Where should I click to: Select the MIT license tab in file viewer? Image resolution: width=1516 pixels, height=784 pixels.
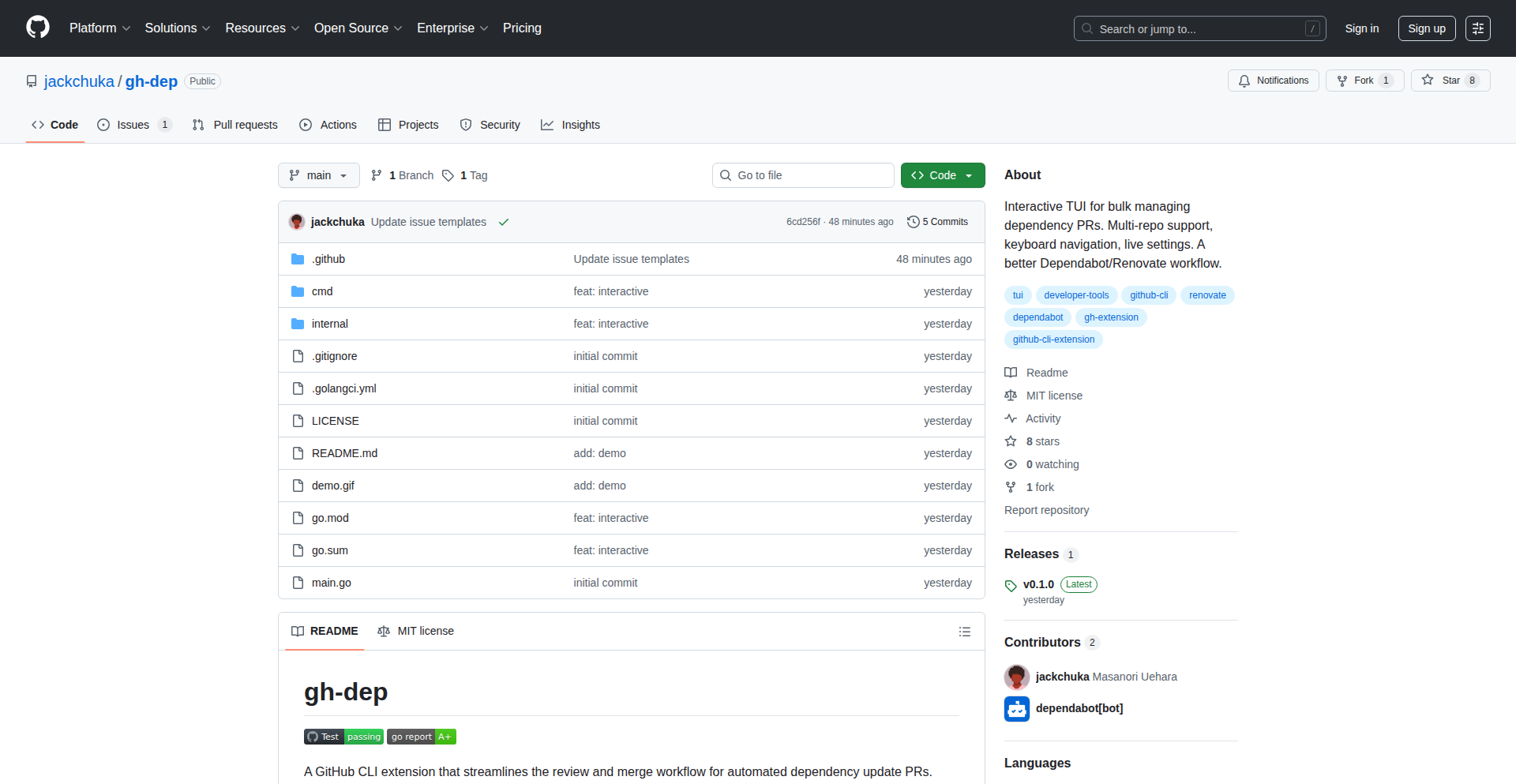(x=415, y=632)
